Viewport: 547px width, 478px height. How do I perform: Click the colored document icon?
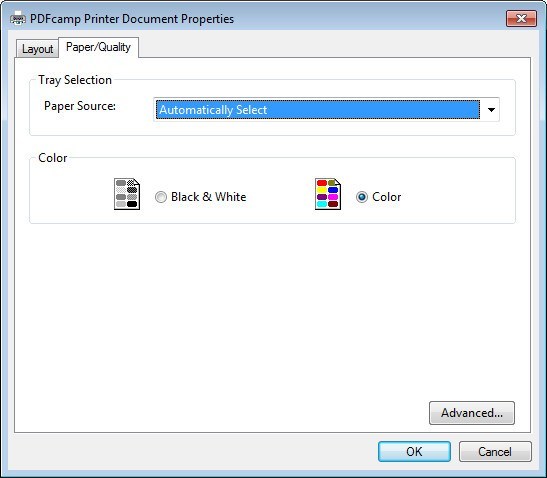(x=328, y=194)
